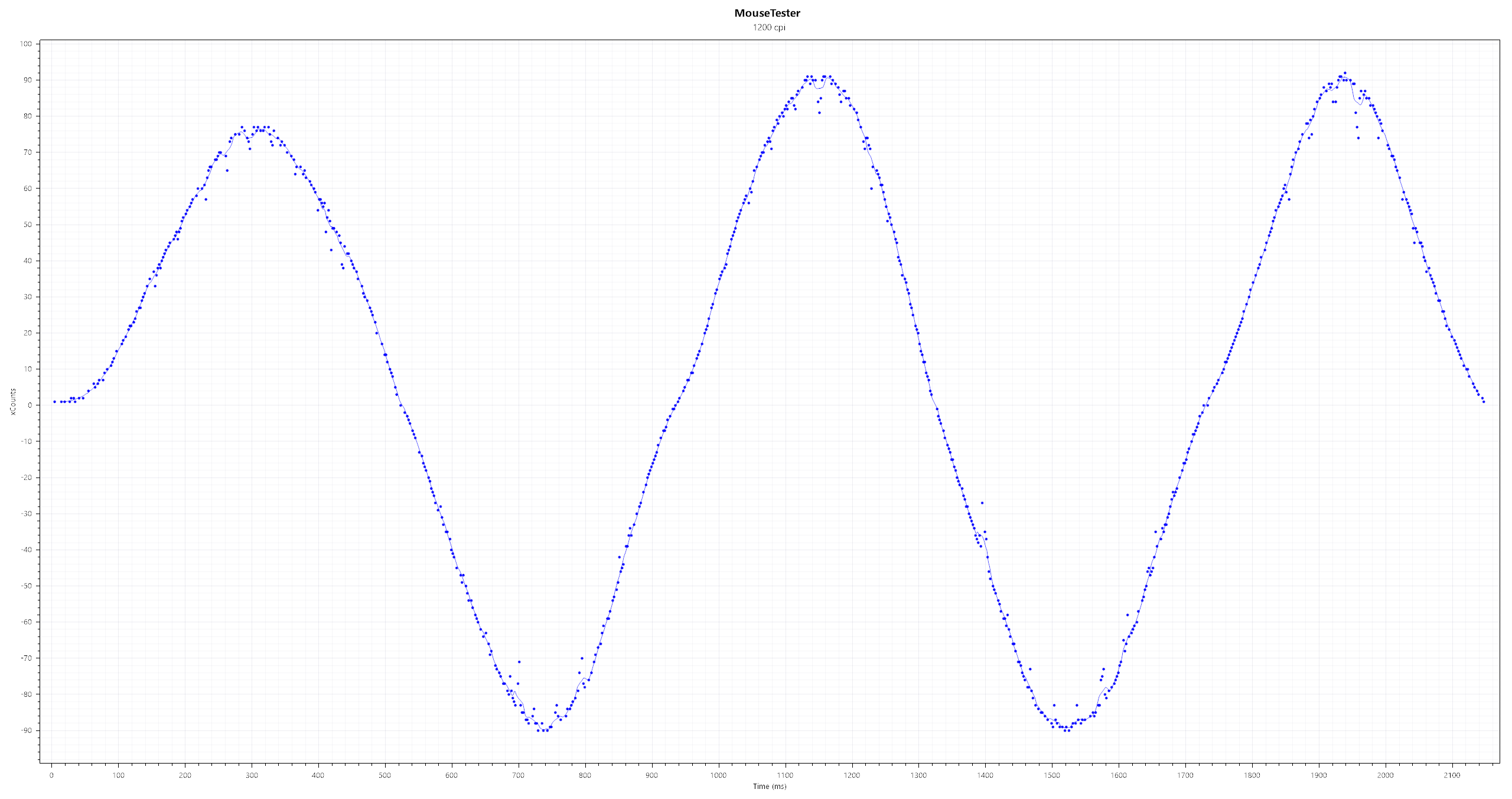This screenshot has height=799, width=1512.
Task: Click the Time (ms) axis label
Action: click(x=769, y=786)
